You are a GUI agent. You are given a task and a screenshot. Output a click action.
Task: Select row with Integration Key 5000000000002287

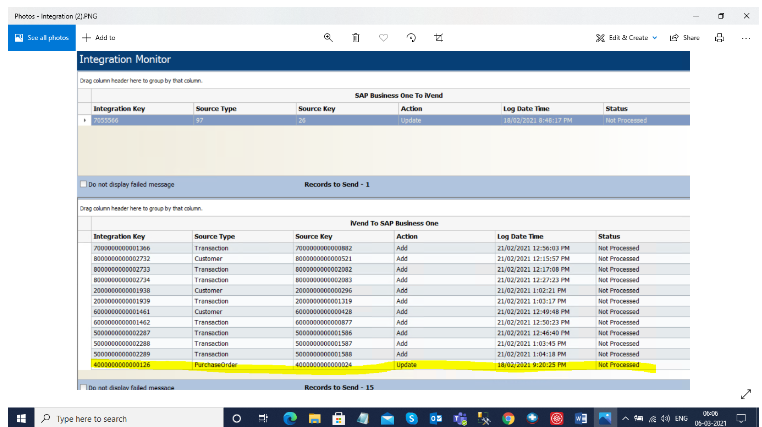click(391, 333)
